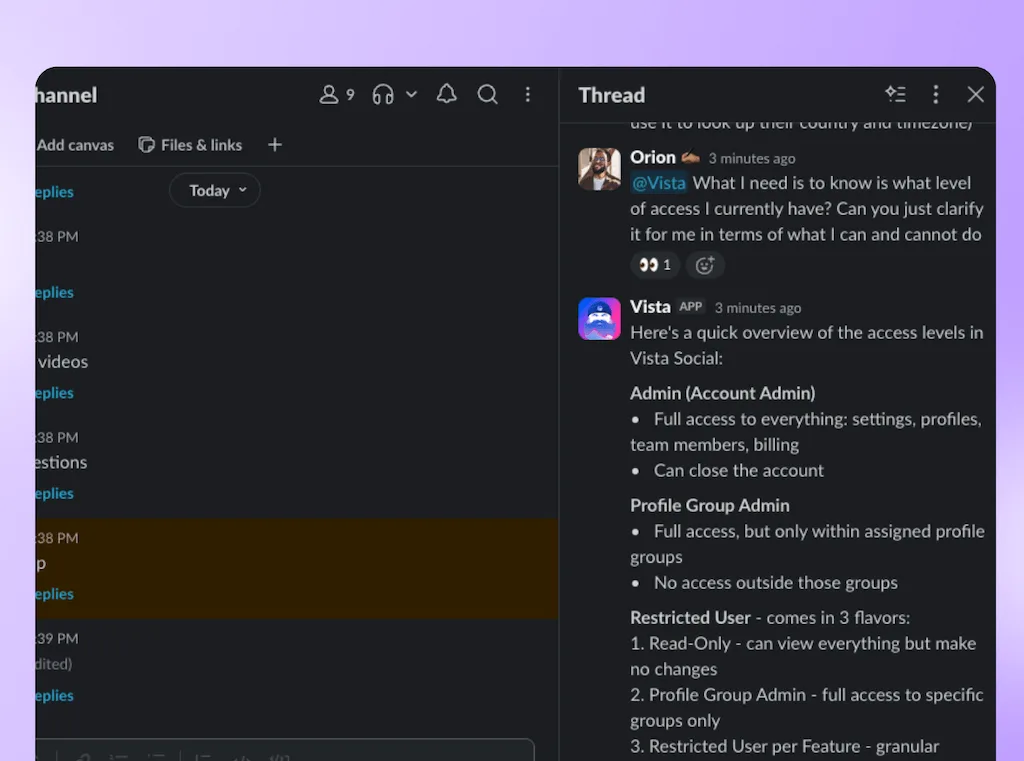1024x761 pixels.
Task: Select the highlighted message in the channel
Action: (x=297, y=568)
